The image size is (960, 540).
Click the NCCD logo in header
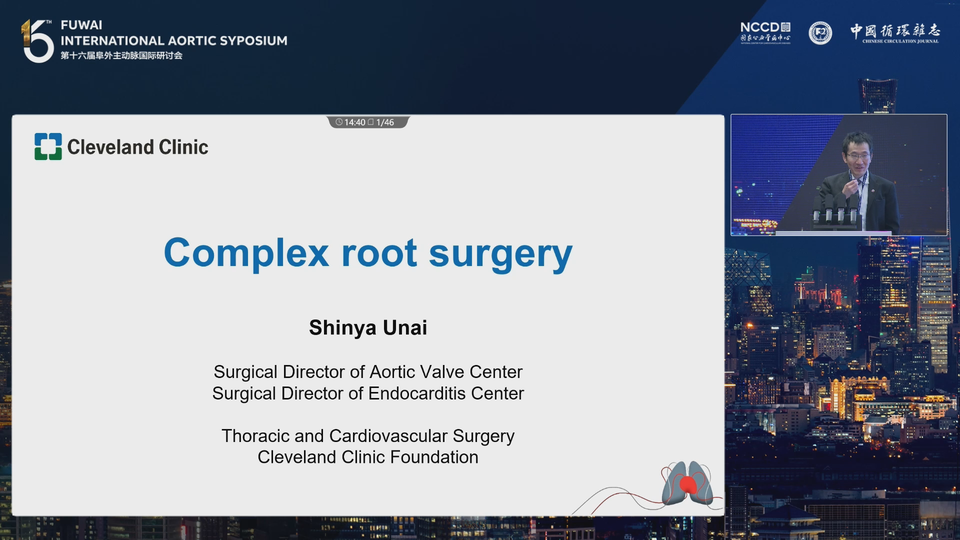765,32
